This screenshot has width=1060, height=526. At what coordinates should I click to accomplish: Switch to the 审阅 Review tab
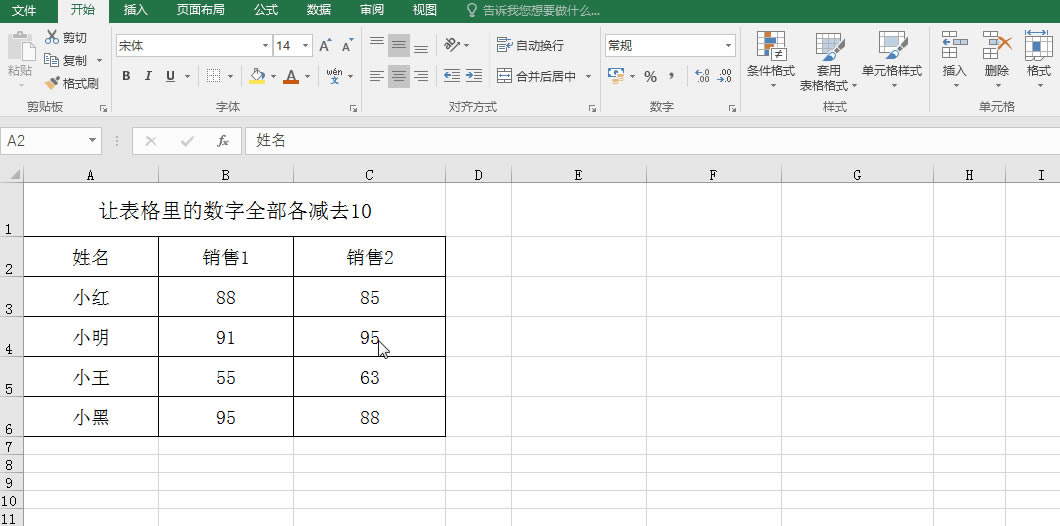click(372, 10)
